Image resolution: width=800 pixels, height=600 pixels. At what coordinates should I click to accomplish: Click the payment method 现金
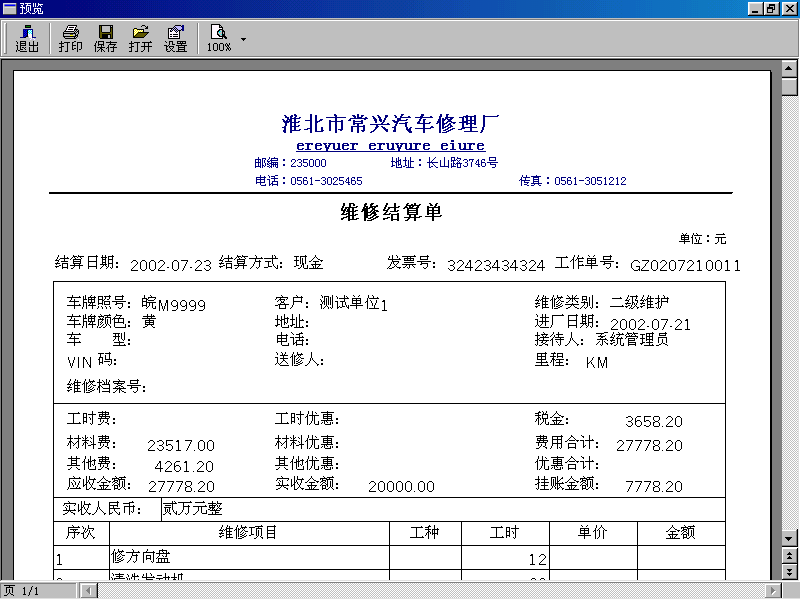tap(308, 263)
